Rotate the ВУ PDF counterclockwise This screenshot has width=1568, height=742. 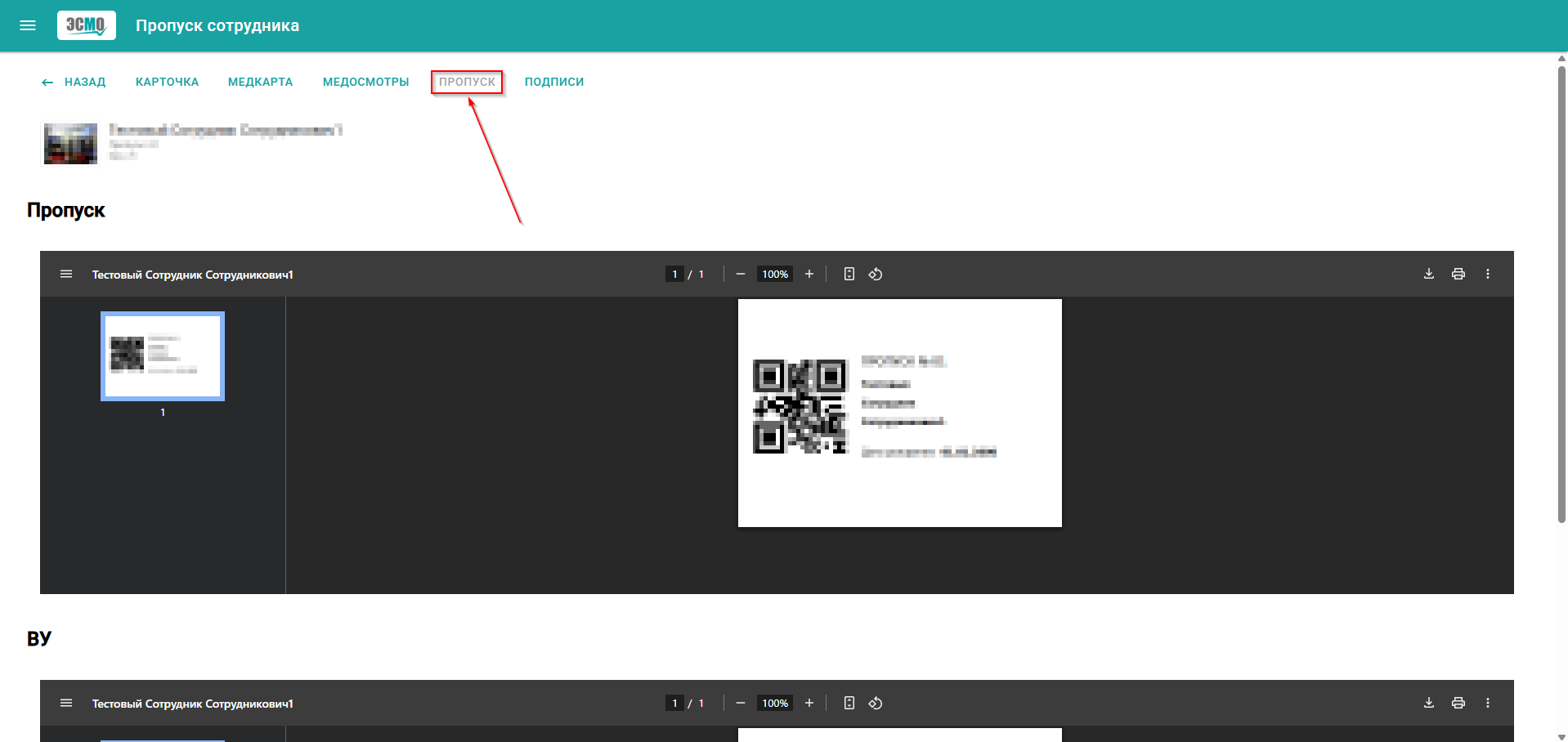click(x=876, y=703)
